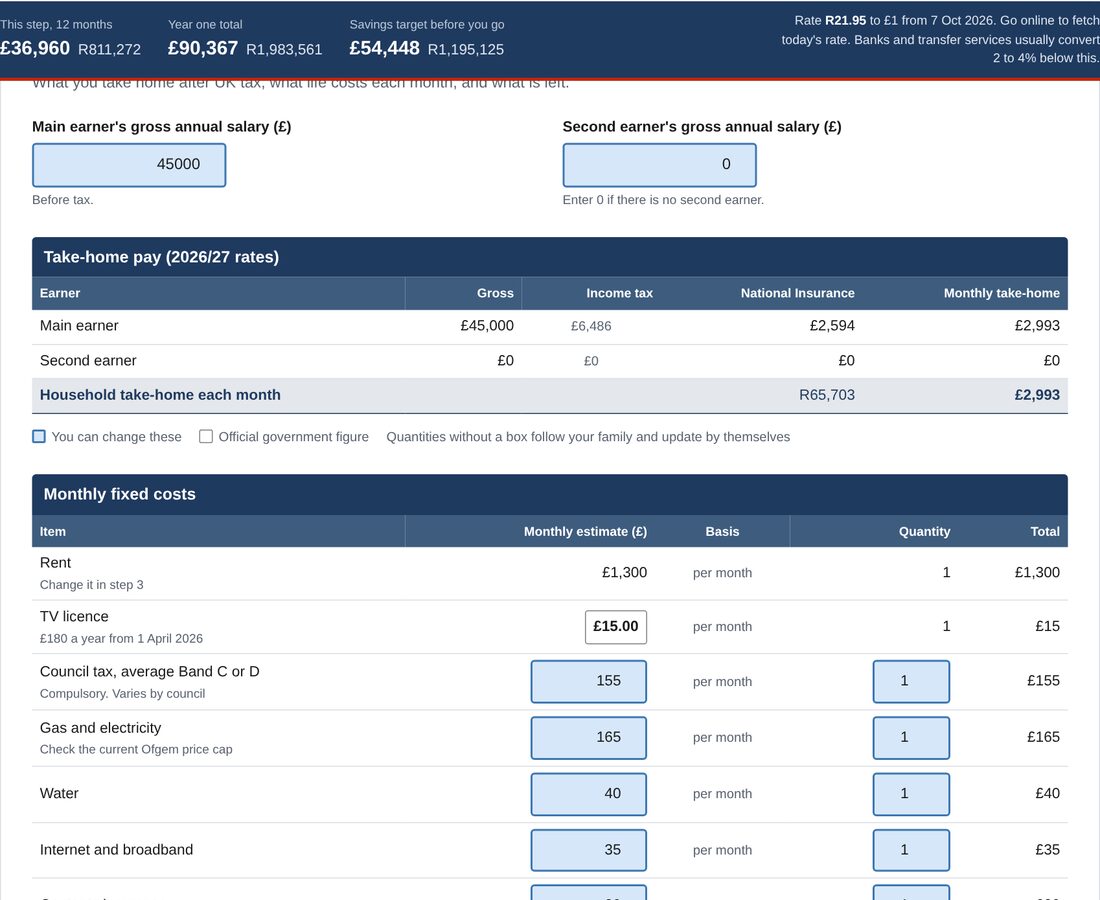Select Main earner income tax £6,486

tap(591, 326)
